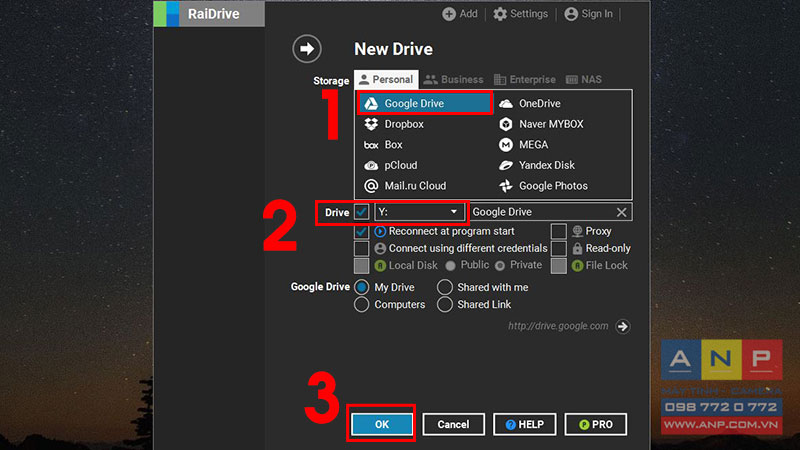800x450 pixels.
Task: Click the Sign In user icon
Action: tap(571, 14)
